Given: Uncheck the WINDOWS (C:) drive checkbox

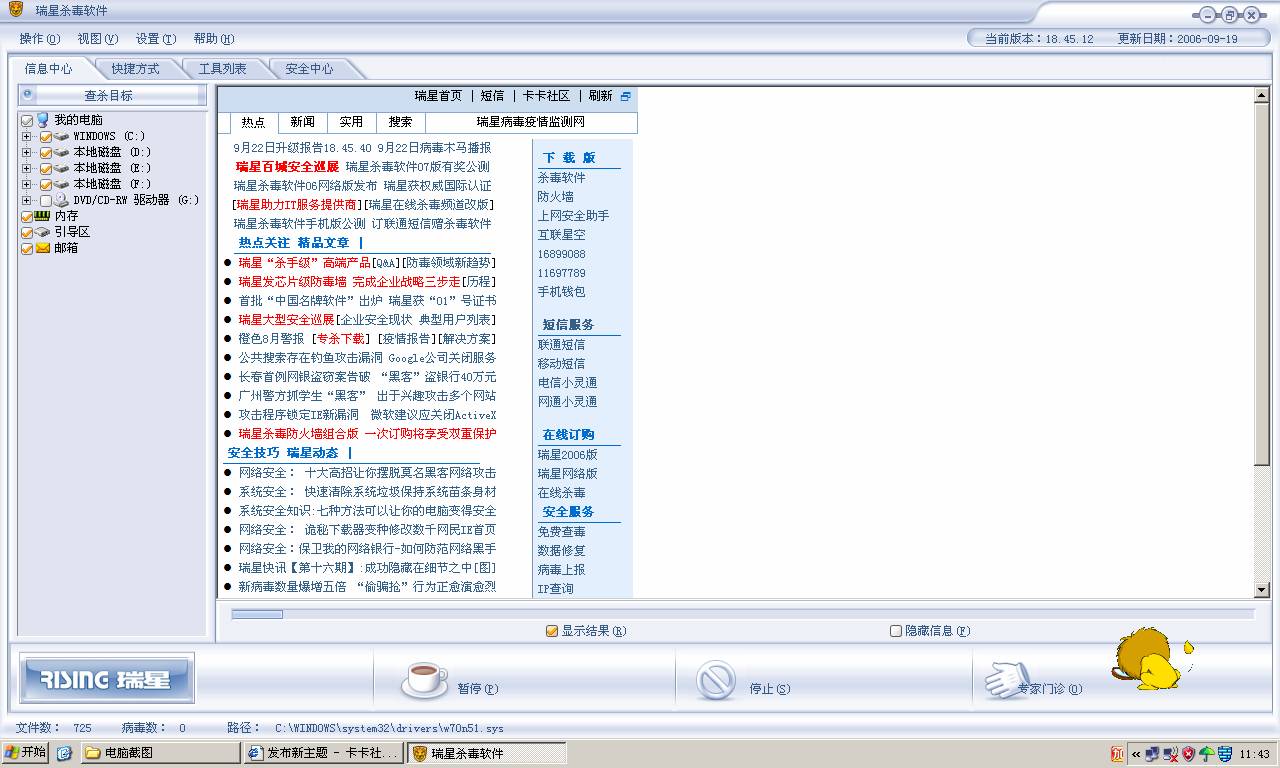Looking at the screenshot, I should pos(46,136).
